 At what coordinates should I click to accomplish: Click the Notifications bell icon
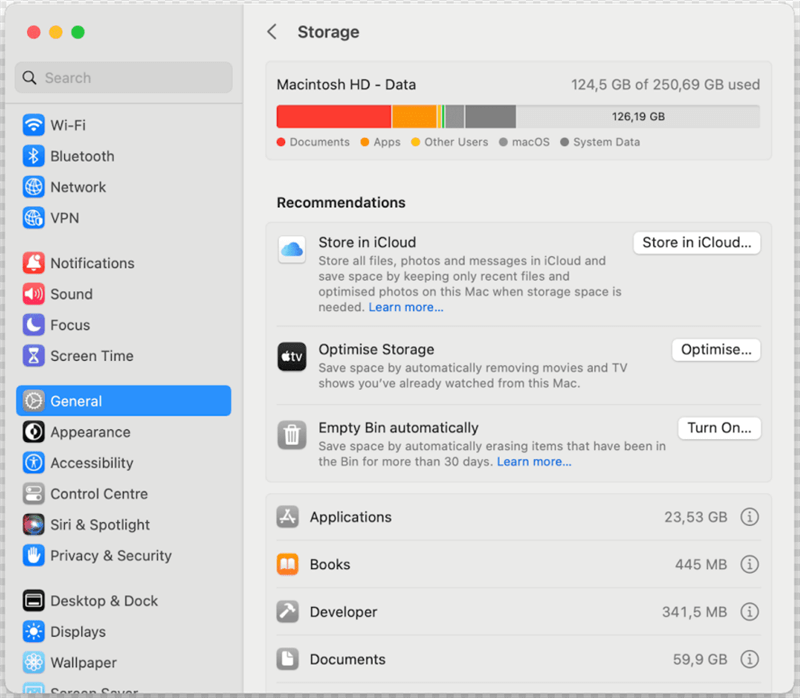pyautogui.click(x=34, y=263)
